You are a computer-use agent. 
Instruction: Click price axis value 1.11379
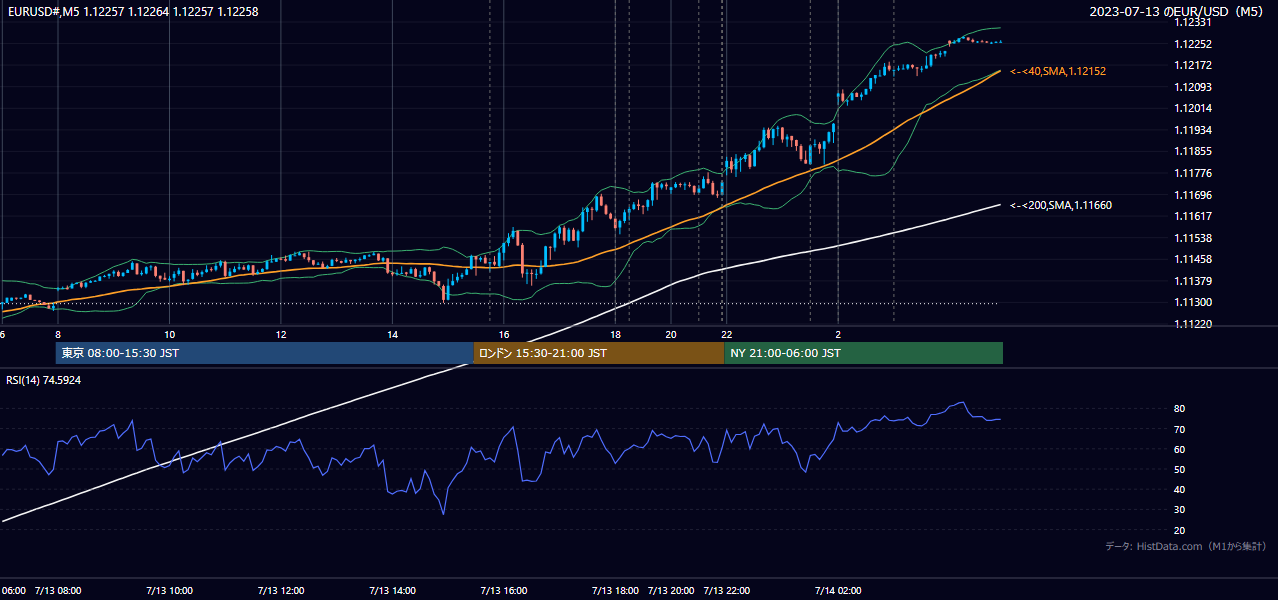click(x=1193, y=281)
